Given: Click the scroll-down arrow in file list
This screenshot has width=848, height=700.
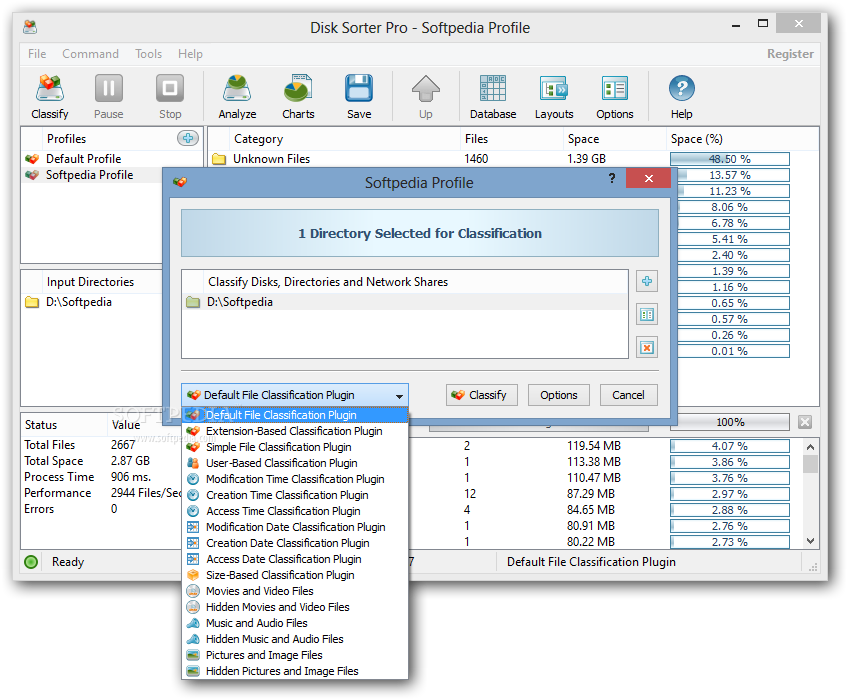Looking at the screenshot, I should tap(810, 541).
